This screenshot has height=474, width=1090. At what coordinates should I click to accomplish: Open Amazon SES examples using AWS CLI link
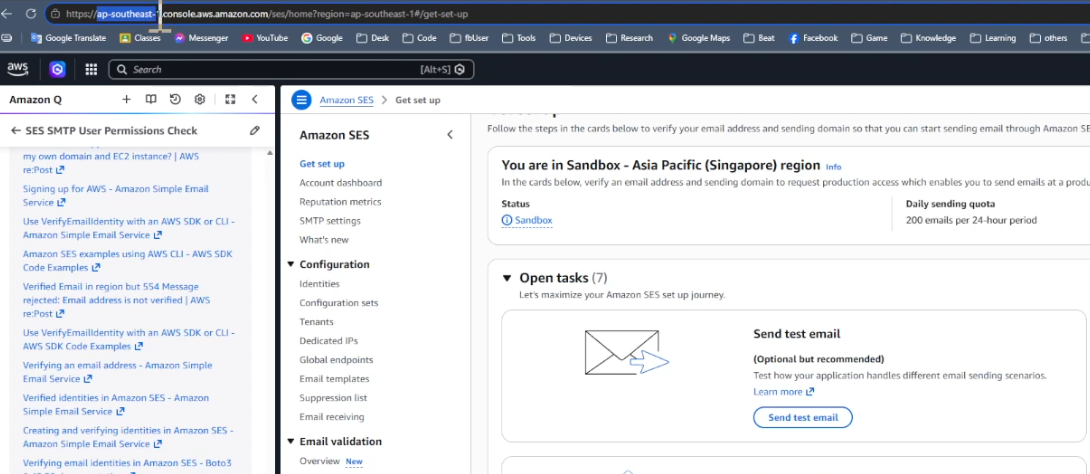point(127,261)
